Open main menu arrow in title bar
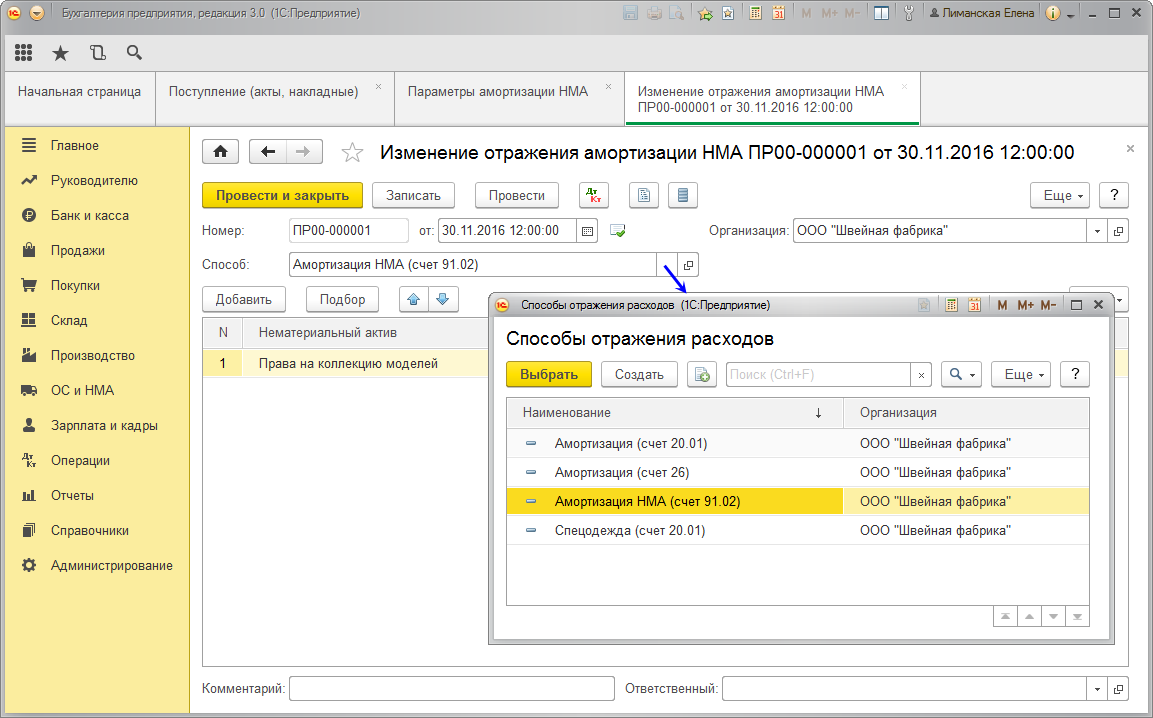 37,13
